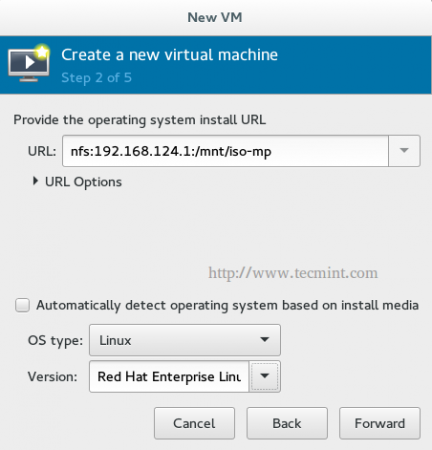432x450 pixels.
Task: Click the "Create a new virtual machine" heading
Action: 169,55
